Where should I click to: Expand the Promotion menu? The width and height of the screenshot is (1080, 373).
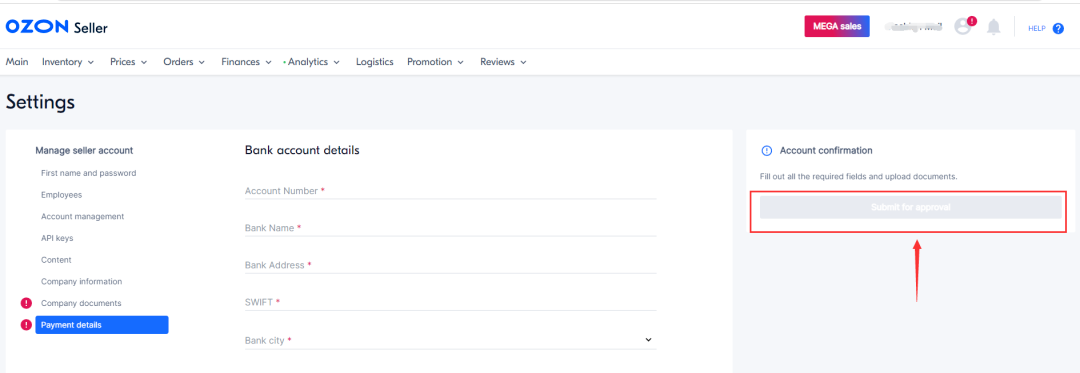[435, 62]
